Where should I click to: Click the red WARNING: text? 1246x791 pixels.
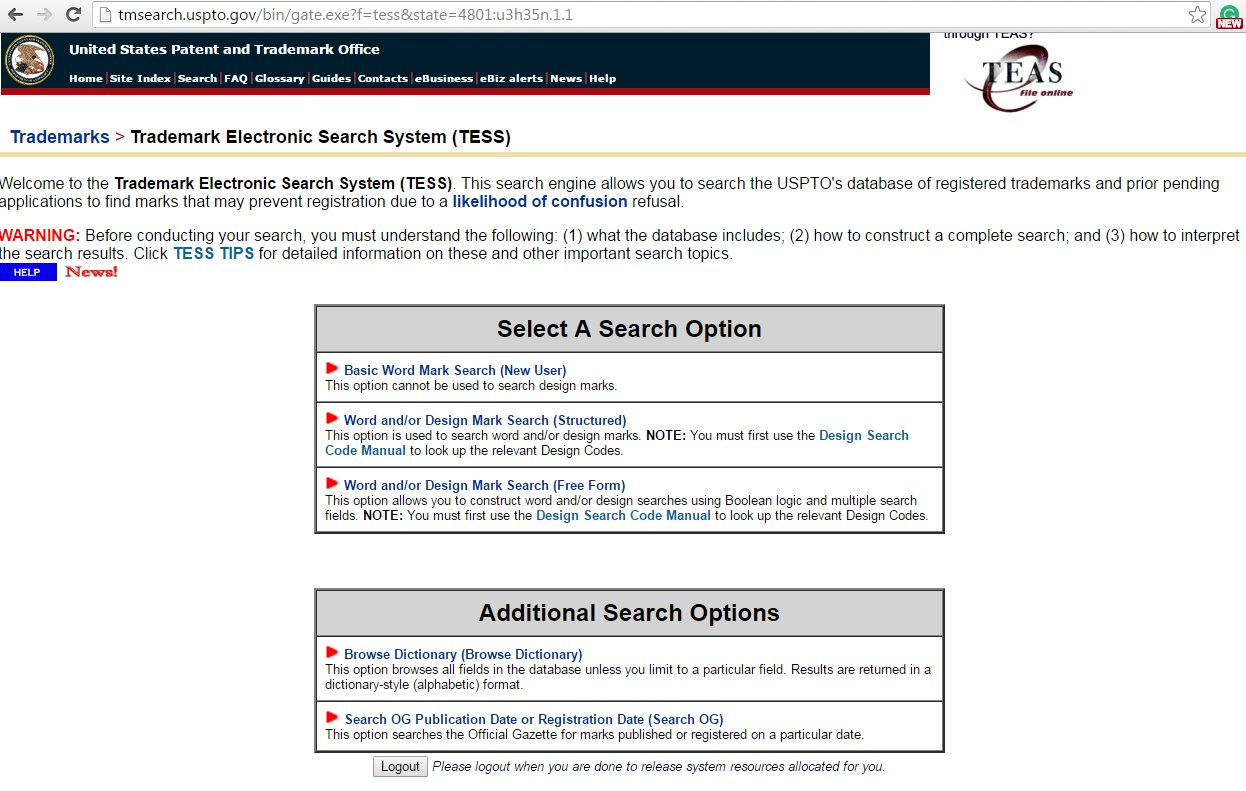[40, 236]
